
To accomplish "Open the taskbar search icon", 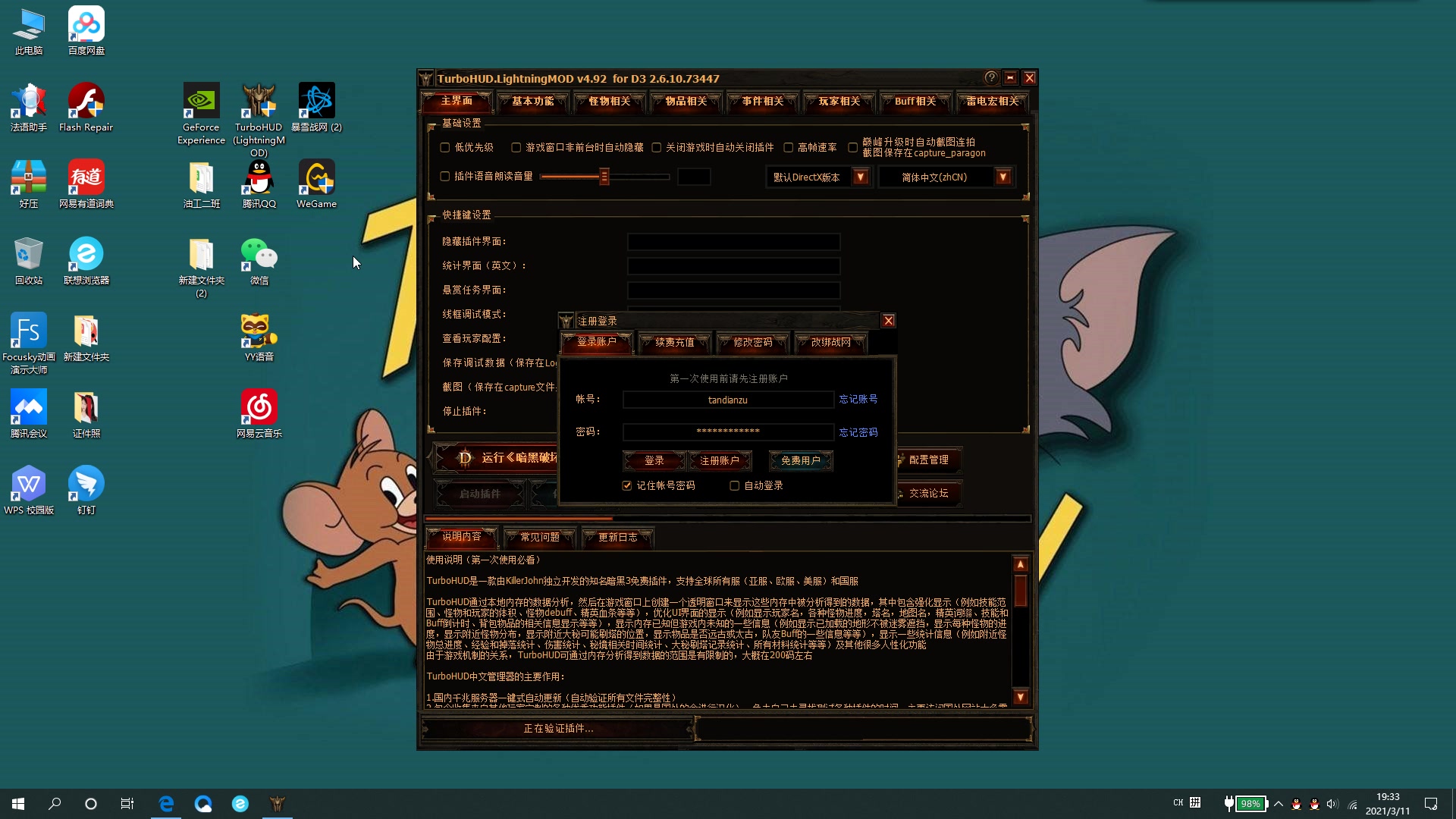I will (55, 804).
